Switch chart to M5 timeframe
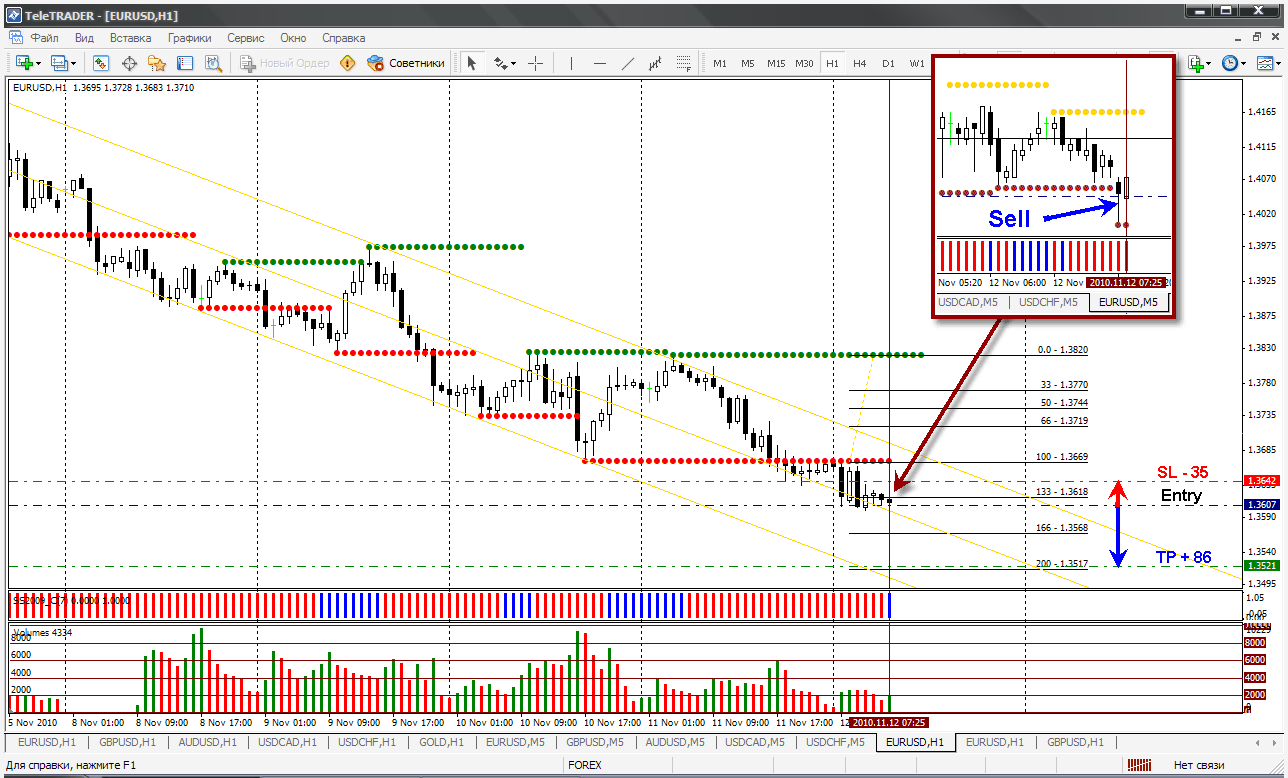The width and height of the screenshot is (1288, 778). (x=748, y=63)
